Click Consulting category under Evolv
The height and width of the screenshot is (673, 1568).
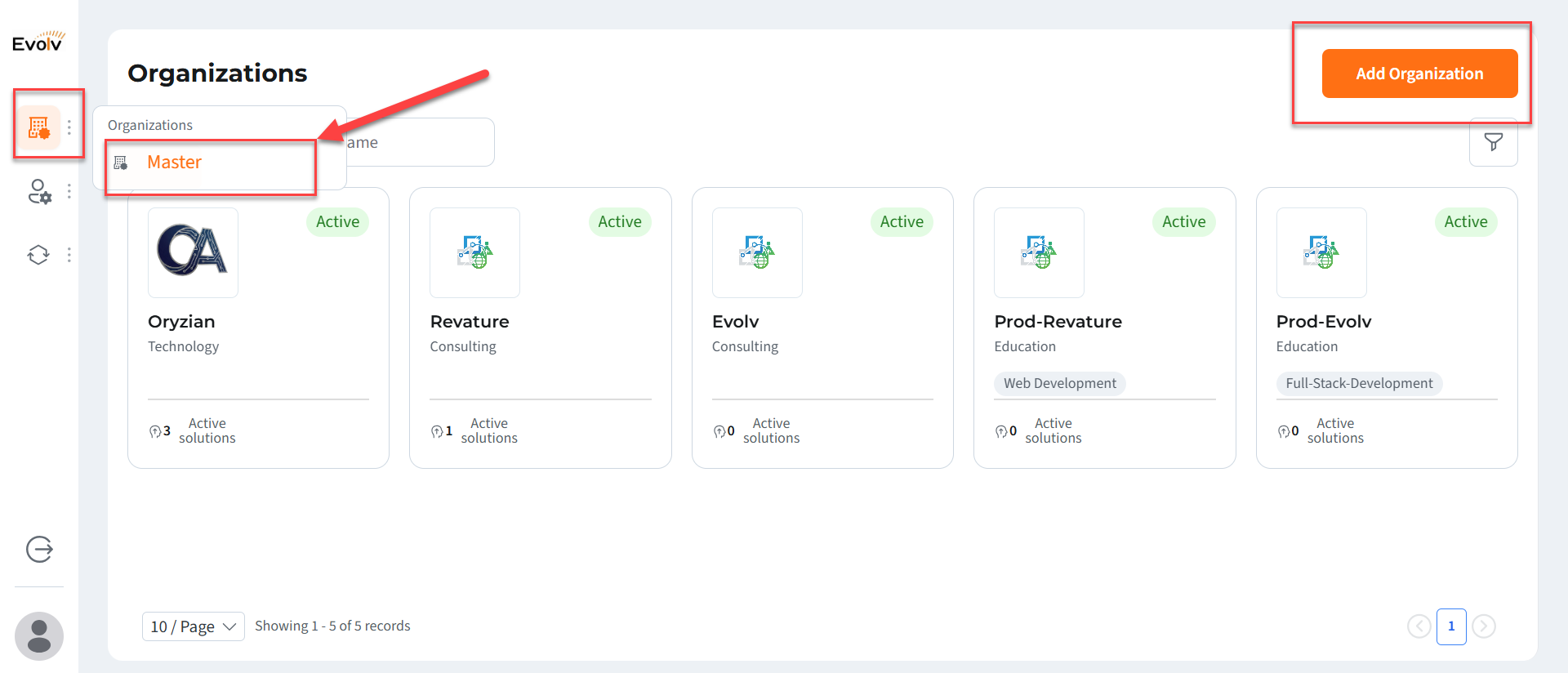[x=746, y=346]
